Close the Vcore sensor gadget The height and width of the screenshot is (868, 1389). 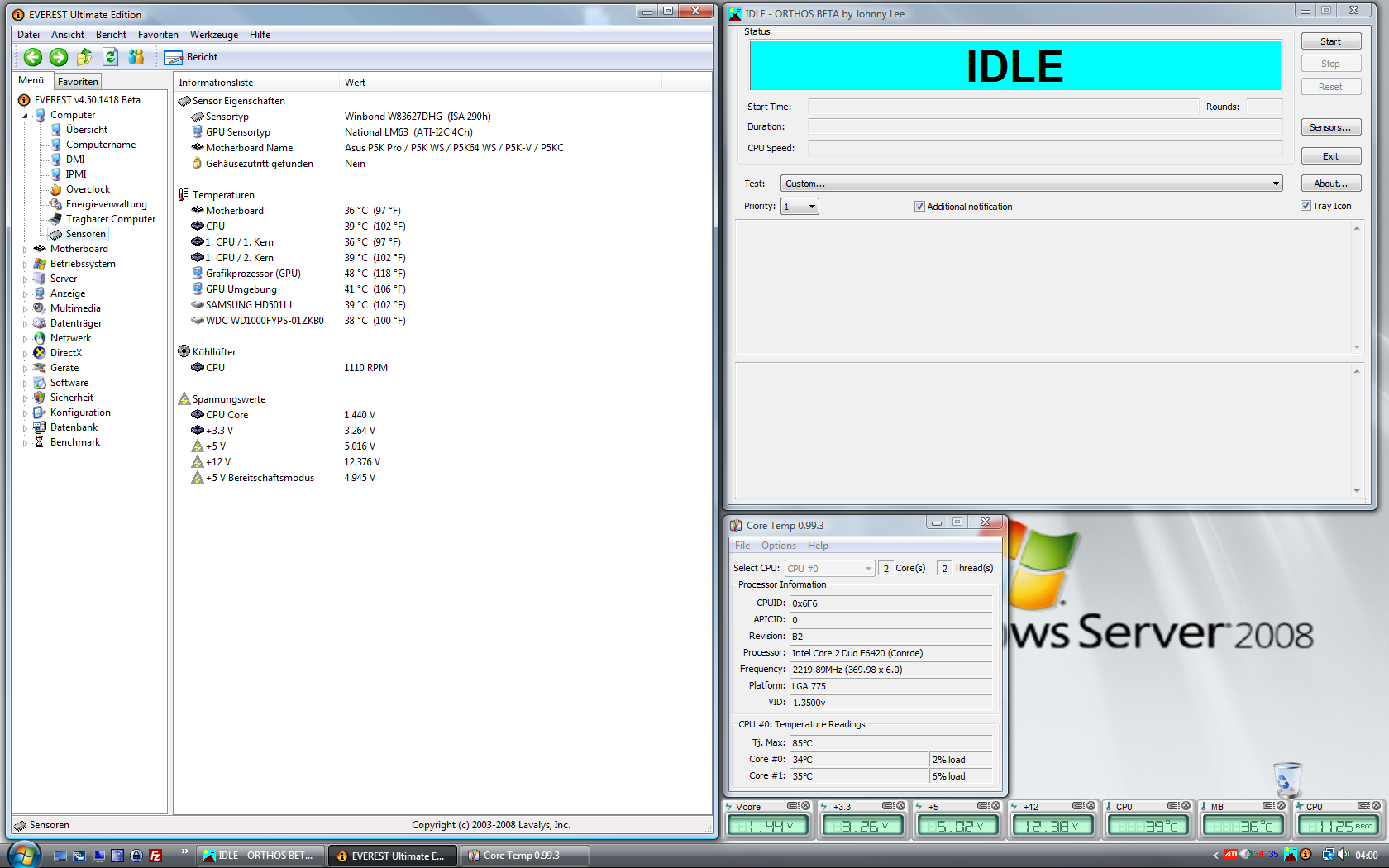pyautogui.click(x=806, y=806)
